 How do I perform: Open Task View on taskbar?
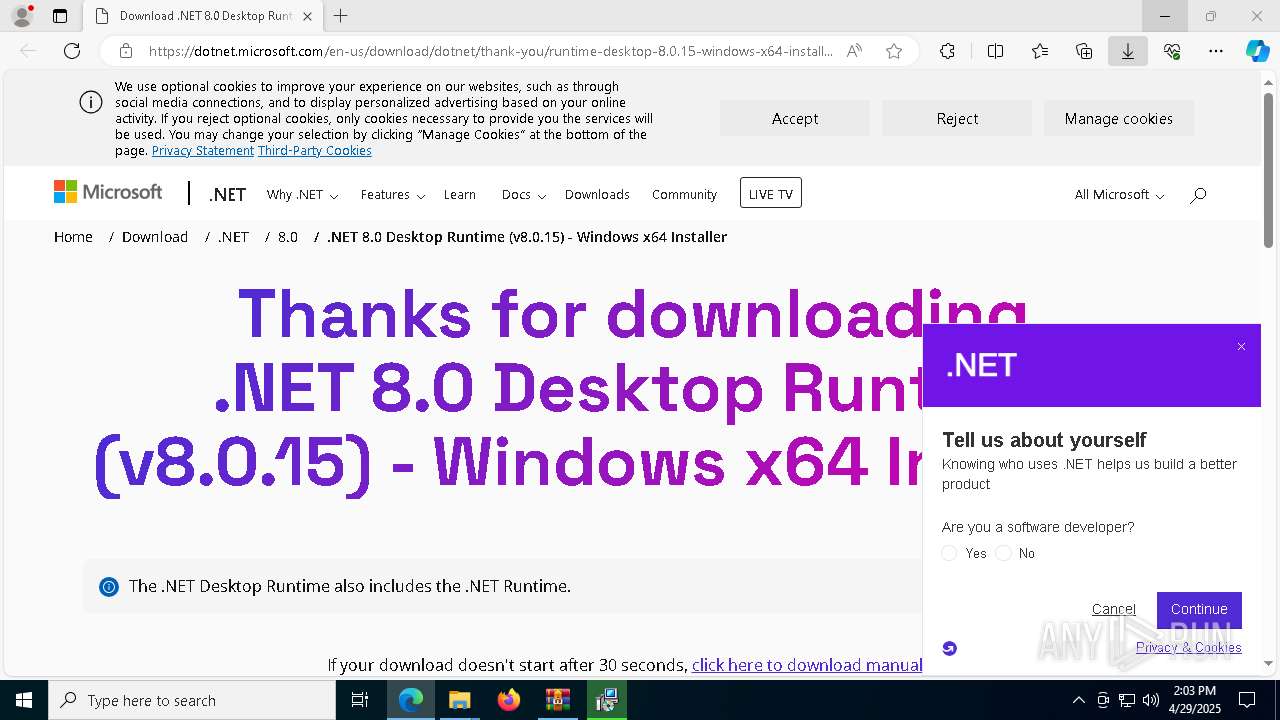click(360, 700)
